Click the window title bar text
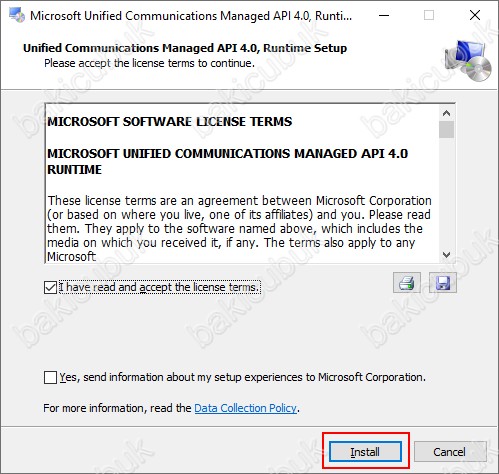This screenshot has height=474, width=499. click(x=191, y=16)
